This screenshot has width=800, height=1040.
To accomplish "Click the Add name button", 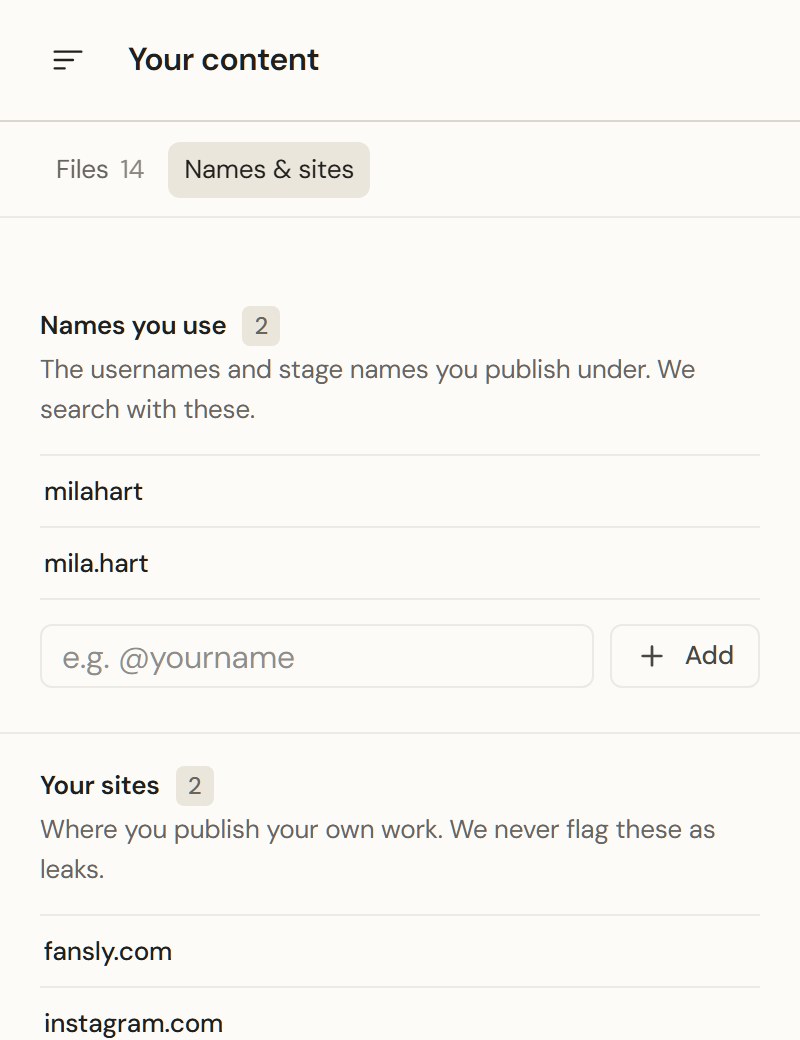I will tap(685, 656).
